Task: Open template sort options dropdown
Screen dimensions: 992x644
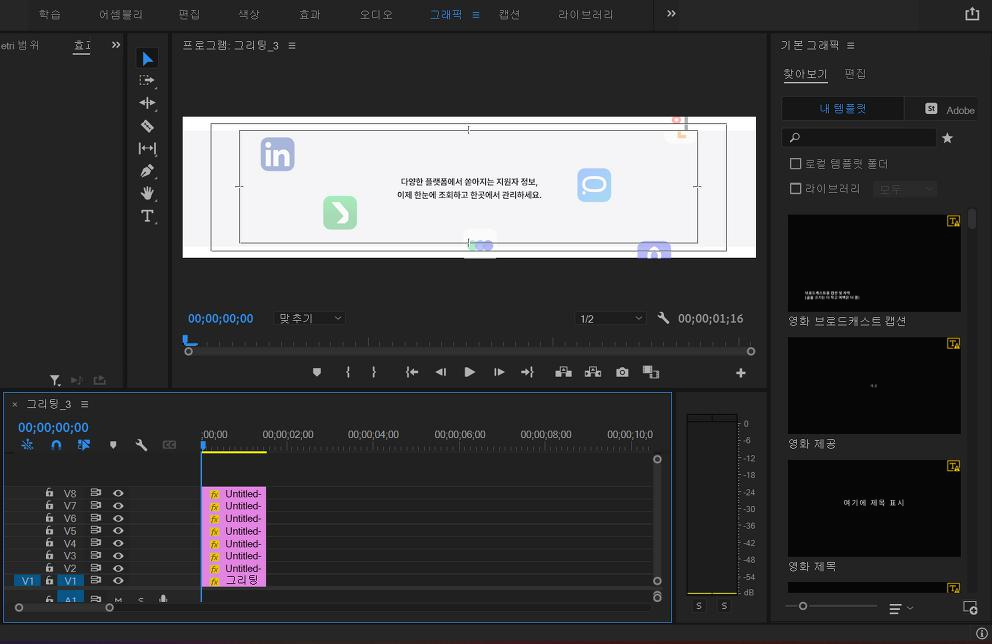Action: pyautogui.click(x=901, y=608)
